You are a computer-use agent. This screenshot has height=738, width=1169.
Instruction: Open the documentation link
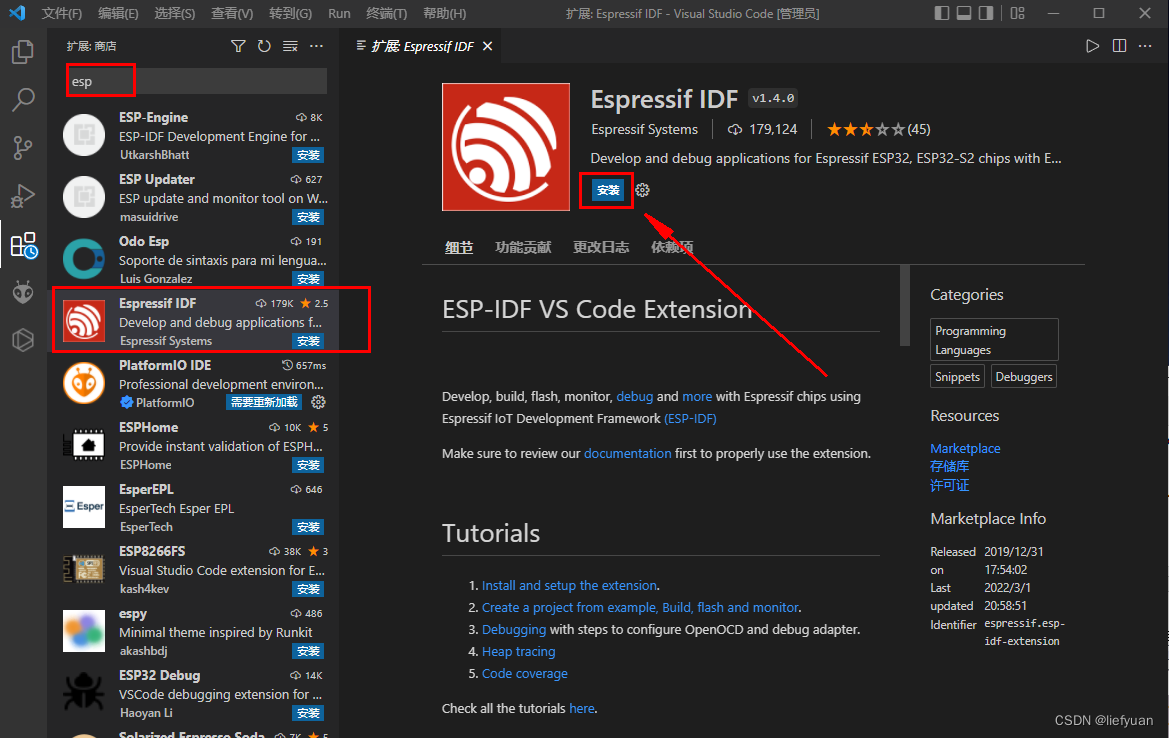pos(627,453)
